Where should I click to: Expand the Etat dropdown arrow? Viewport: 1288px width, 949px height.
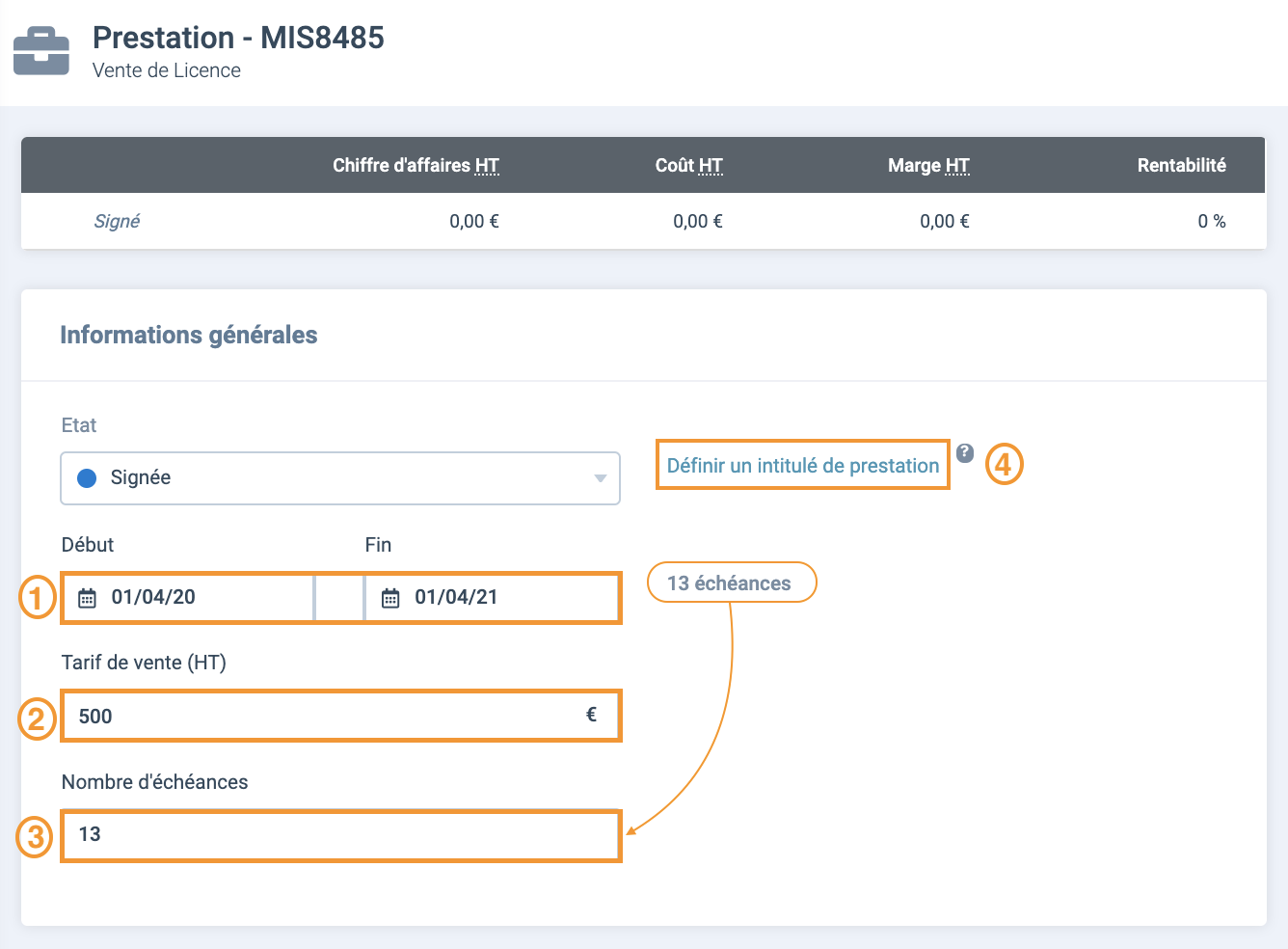pos(600,478)
